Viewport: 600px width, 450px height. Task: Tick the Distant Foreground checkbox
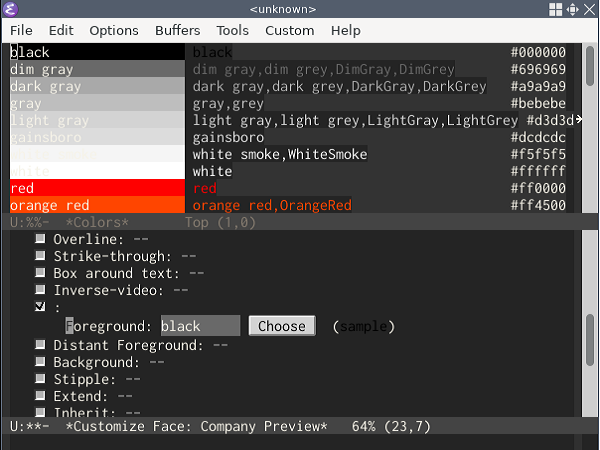point(40,345)
